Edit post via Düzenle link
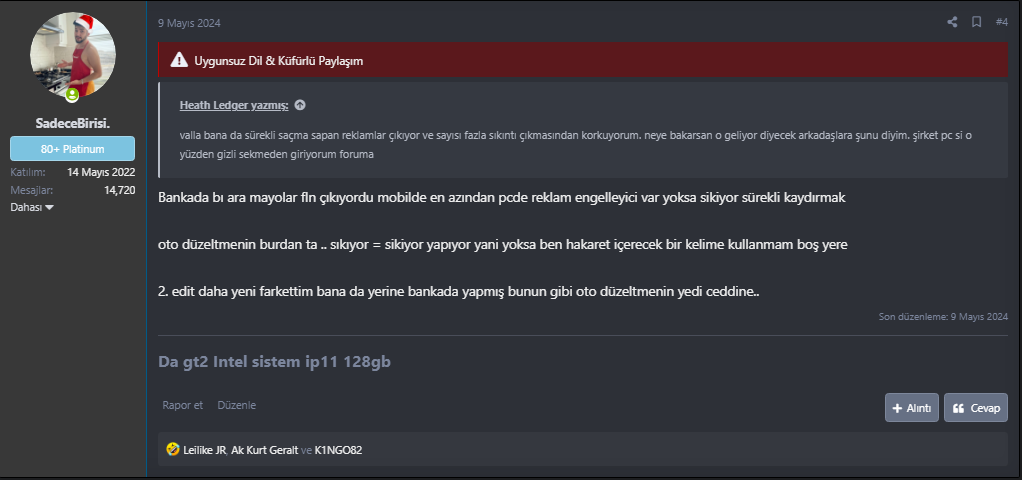This screenshot has height=480, width=1022. 237,405
